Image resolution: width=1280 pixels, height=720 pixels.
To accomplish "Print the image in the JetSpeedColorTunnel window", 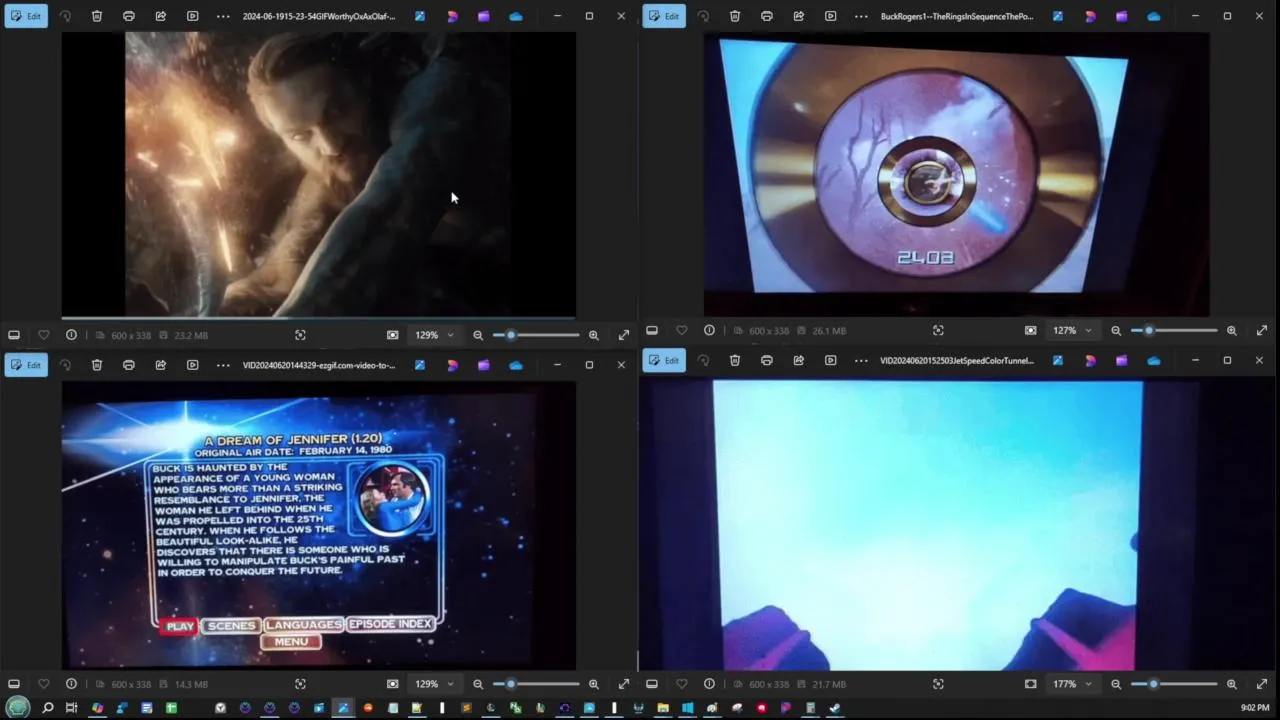I will (x=767, y=360).
